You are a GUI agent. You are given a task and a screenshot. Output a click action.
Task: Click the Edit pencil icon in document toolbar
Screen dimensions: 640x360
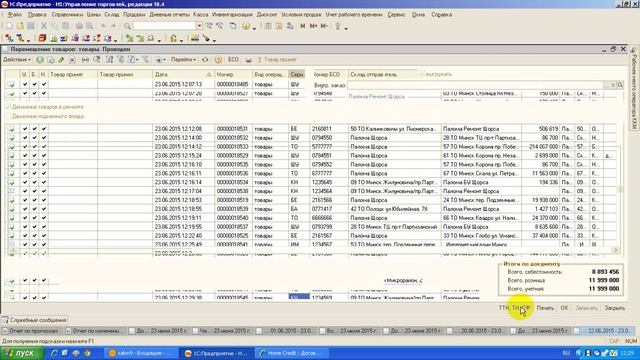tap(61, 60)
